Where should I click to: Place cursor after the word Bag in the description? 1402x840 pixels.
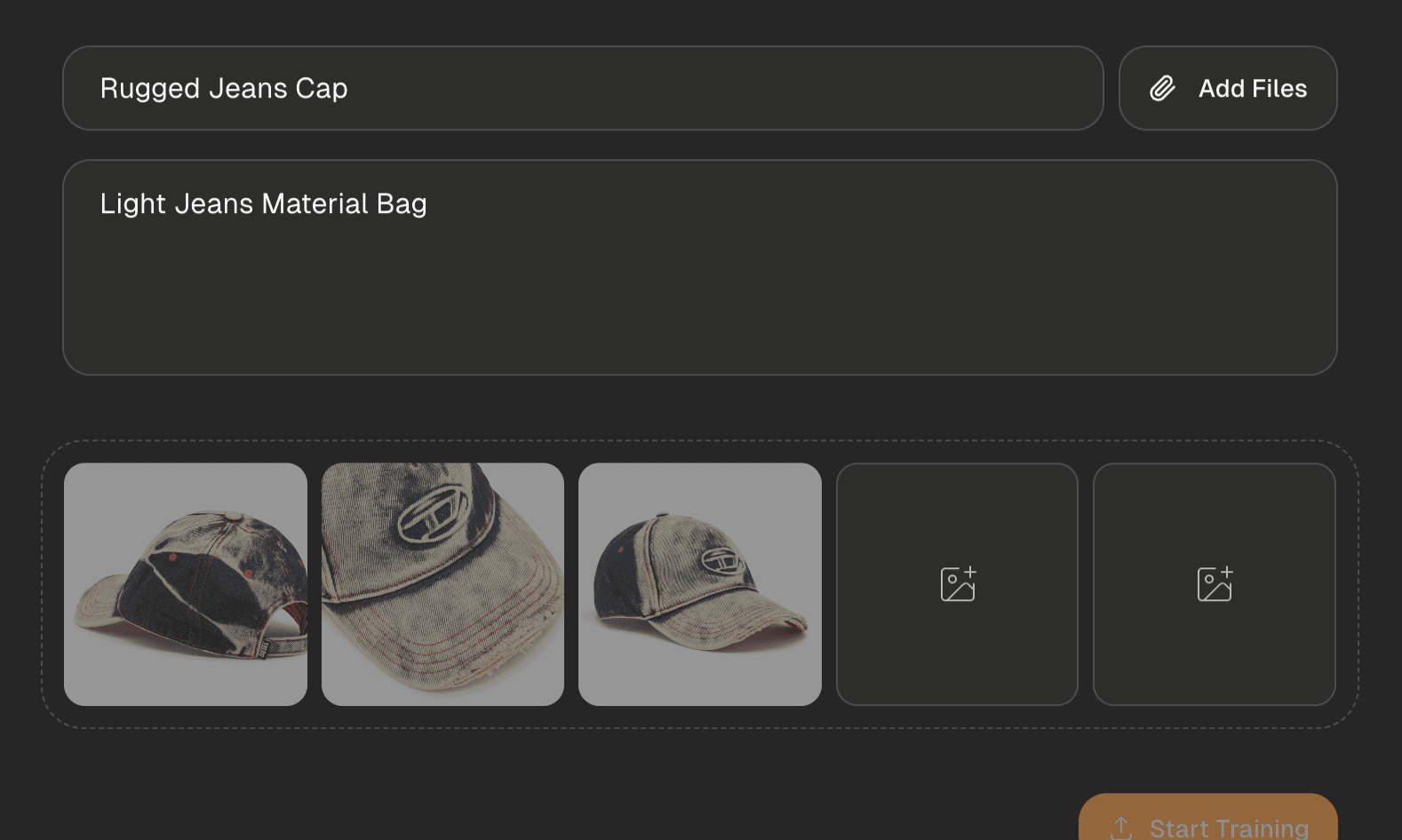point(429,204)
